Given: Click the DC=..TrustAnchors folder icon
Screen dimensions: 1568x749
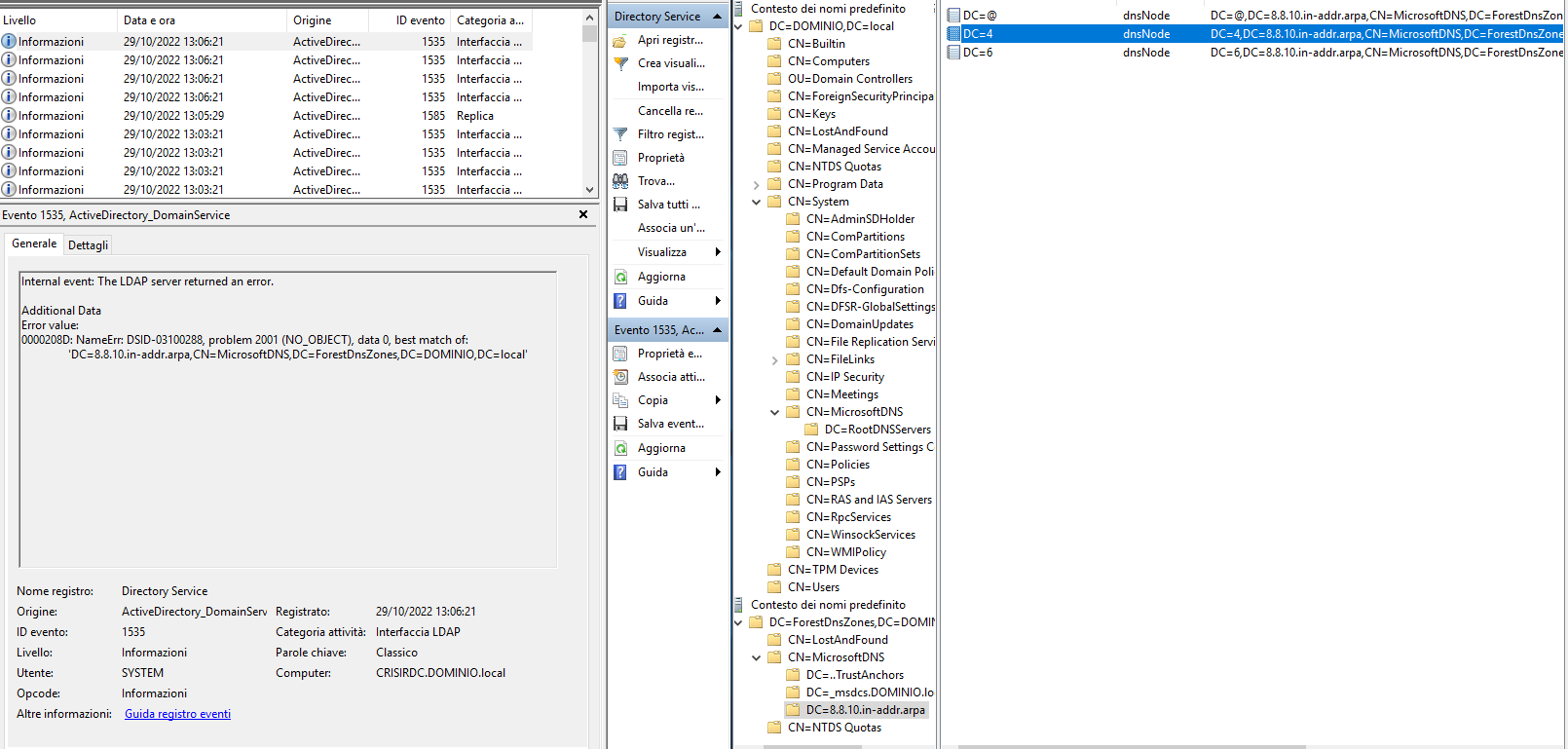Looking at the screenshot, I should 793,675.
